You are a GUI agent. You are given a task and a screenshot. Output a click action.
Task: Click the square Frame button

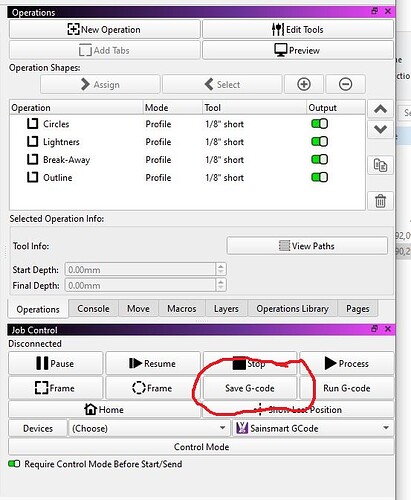coord(56,388)
